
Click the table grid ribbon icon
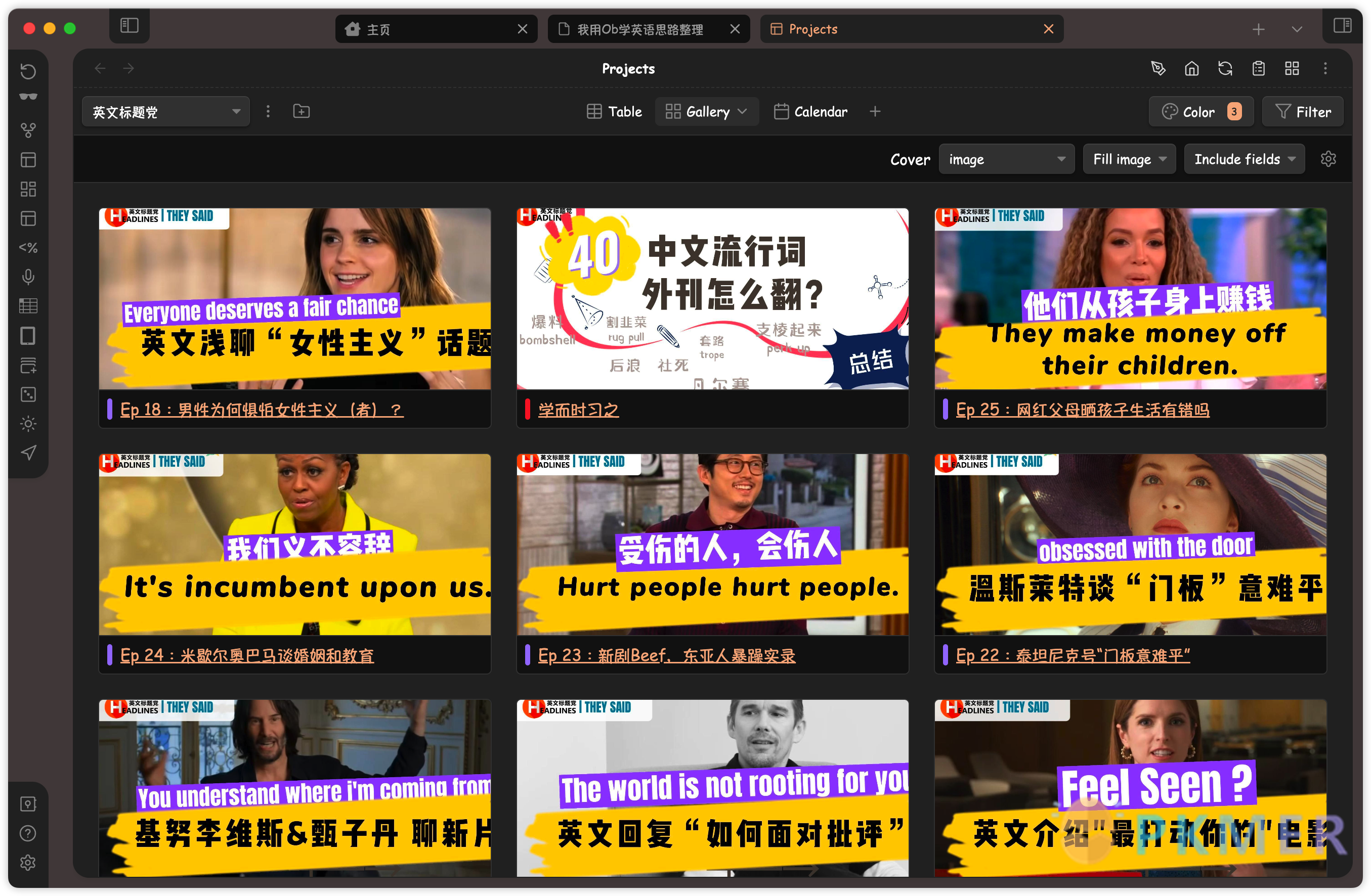[x=28, y=306]
